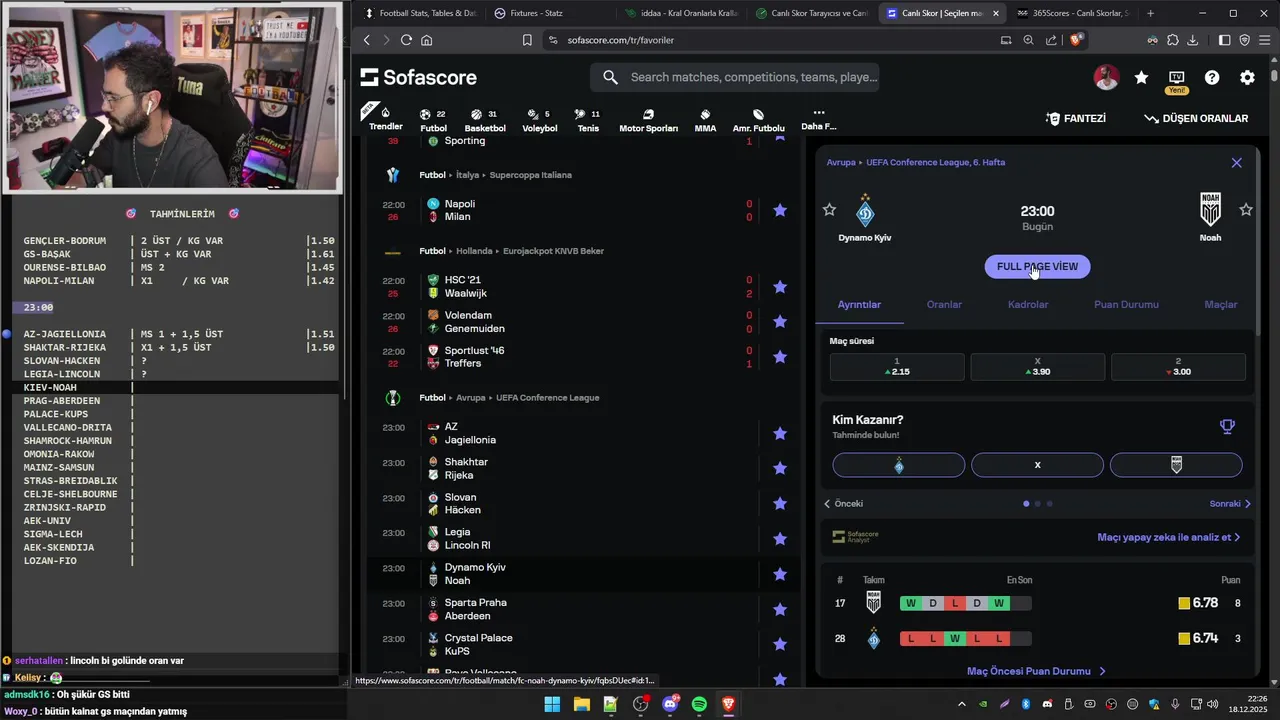This screenshot has height=720, width=1280.
Task: Open the help question mark icon
Action: pos(1212,77)
